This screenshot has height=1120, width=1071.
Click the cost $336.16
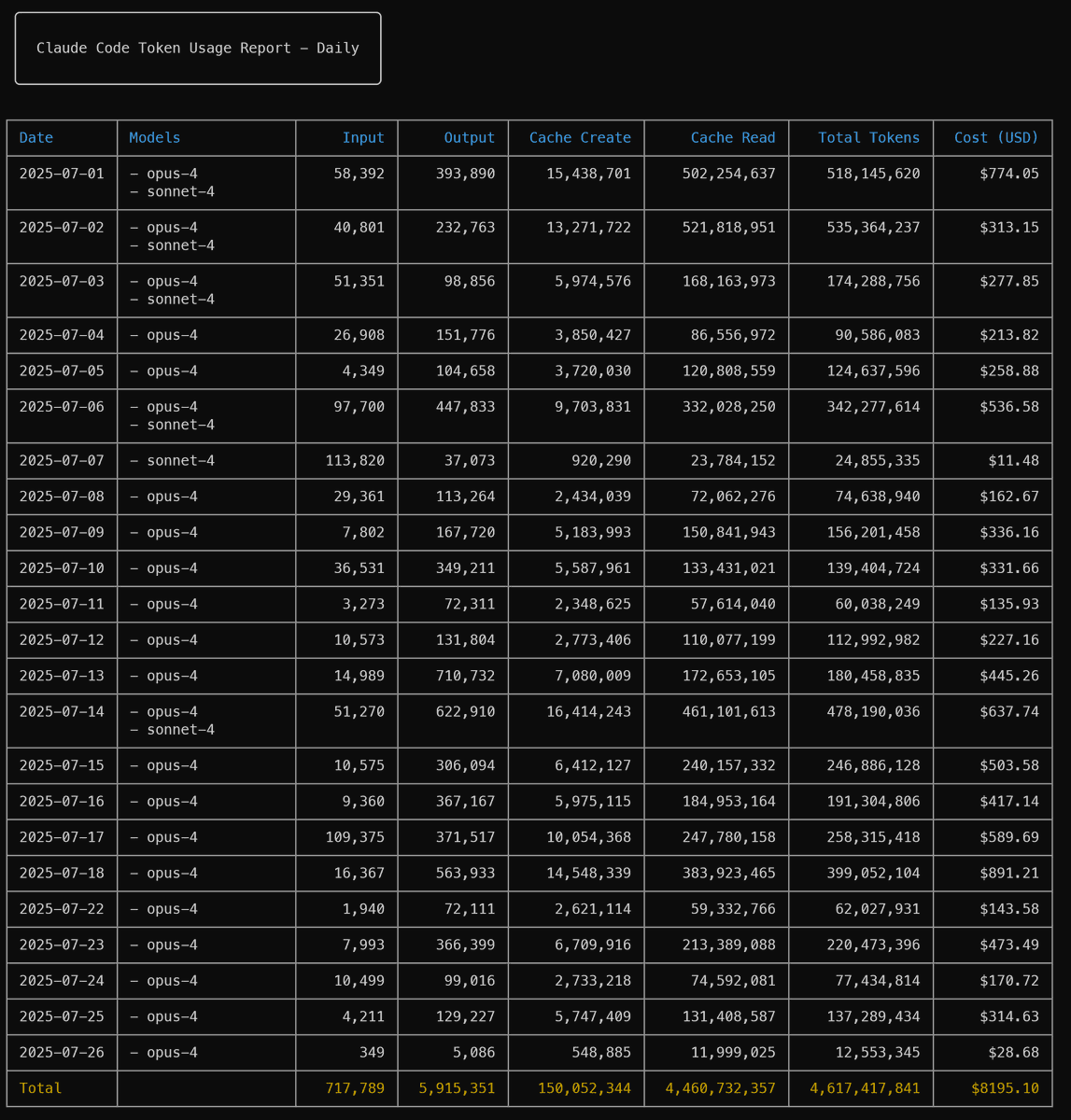pyautogui.click(x=1009, y=533)
